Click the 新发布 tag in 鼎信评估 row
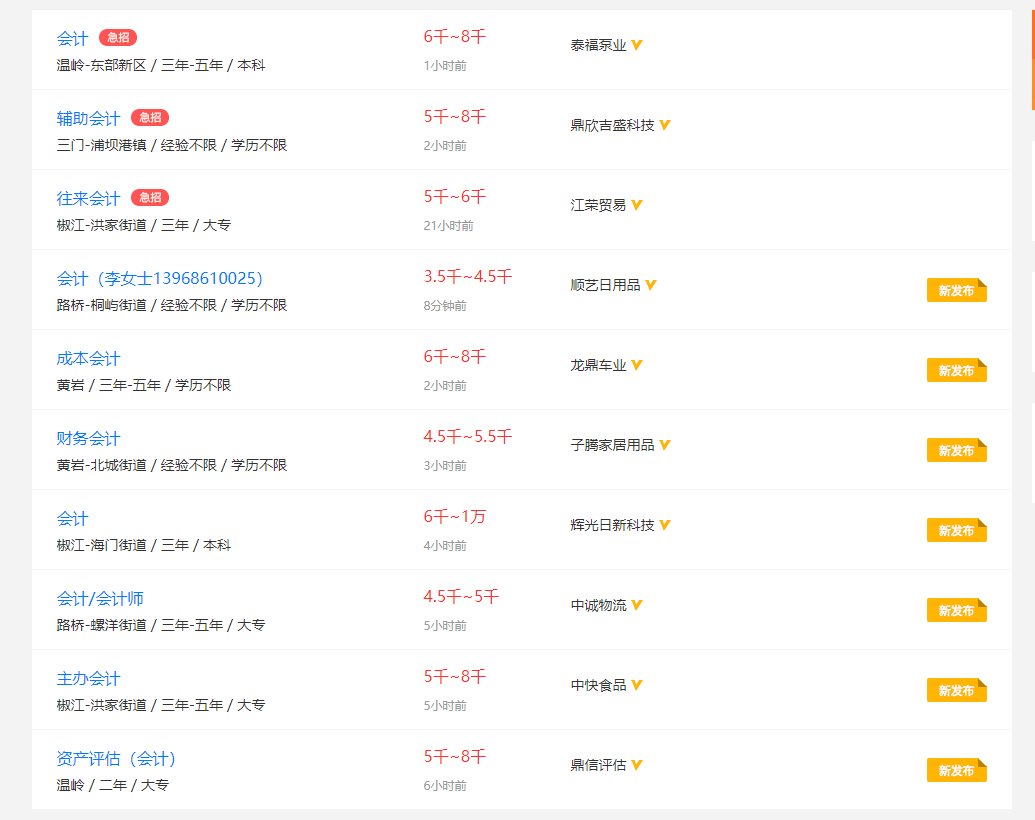 pos(956,770)
